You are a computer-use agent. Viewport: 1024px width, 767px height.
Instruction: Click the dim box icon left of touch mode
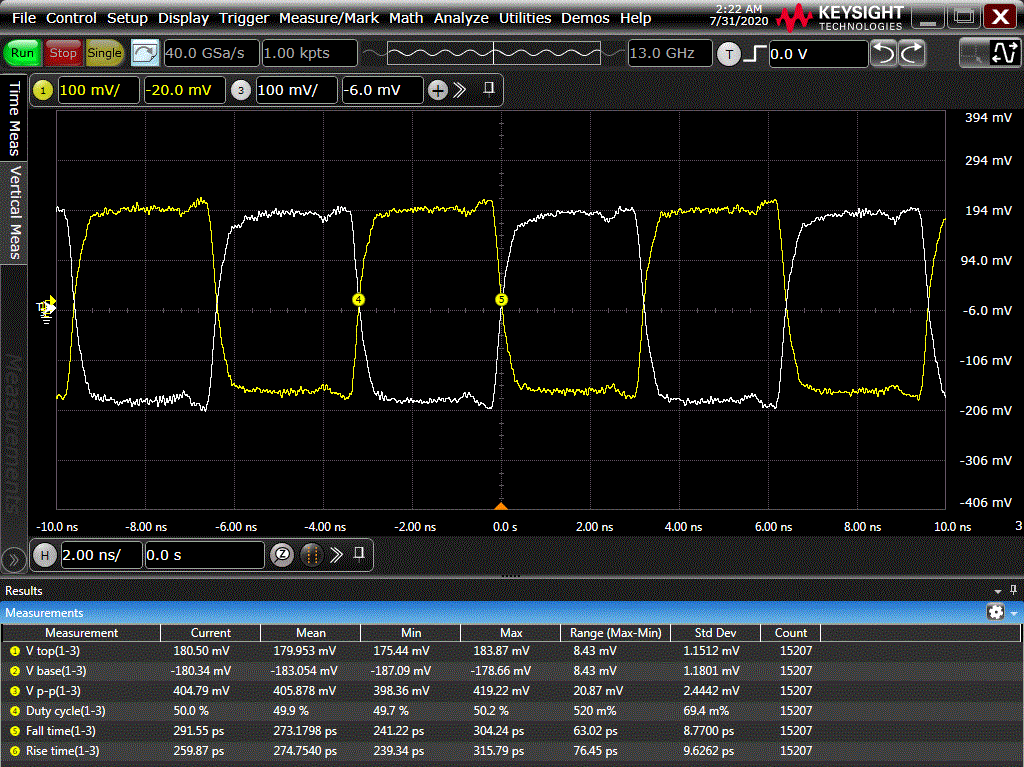(973, 53)
